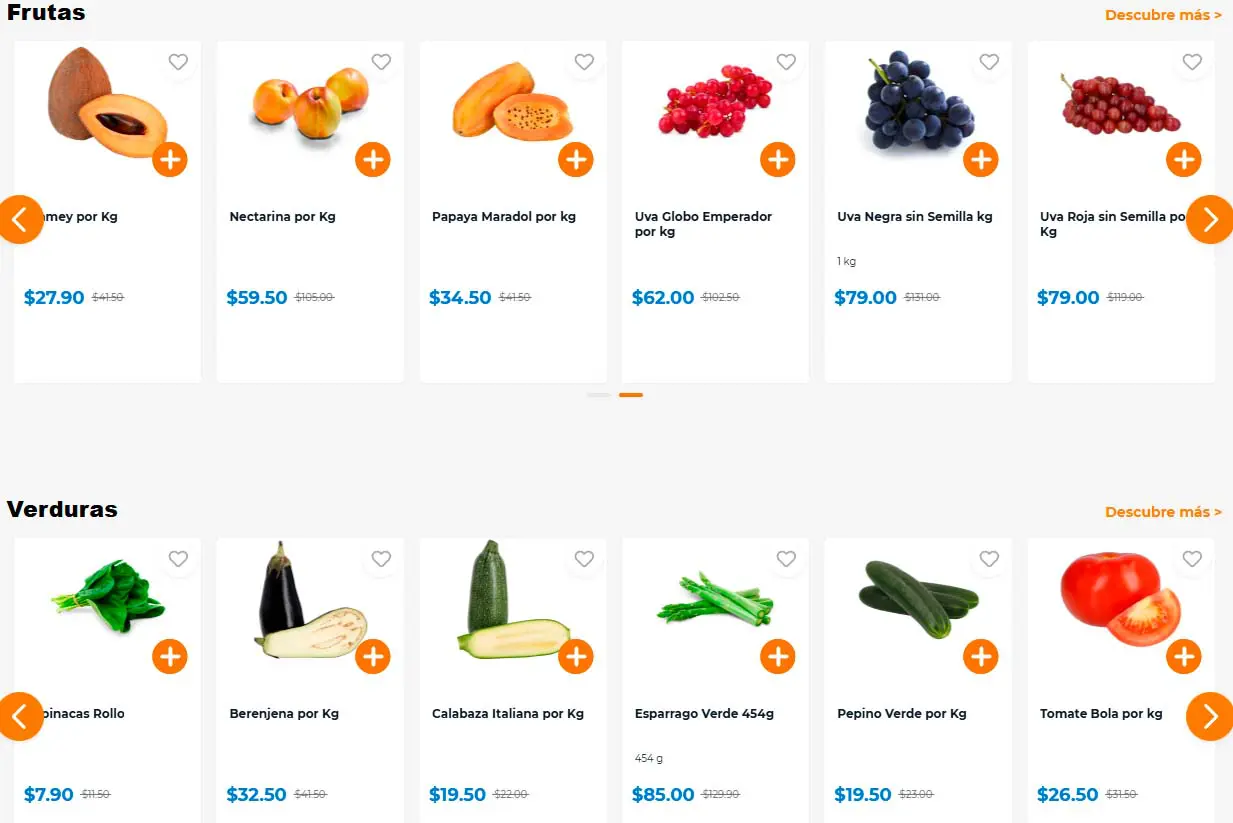Mark Mamey por Kg as favorite
Screen dimensions: 1233x823
[x=178, y=62]
